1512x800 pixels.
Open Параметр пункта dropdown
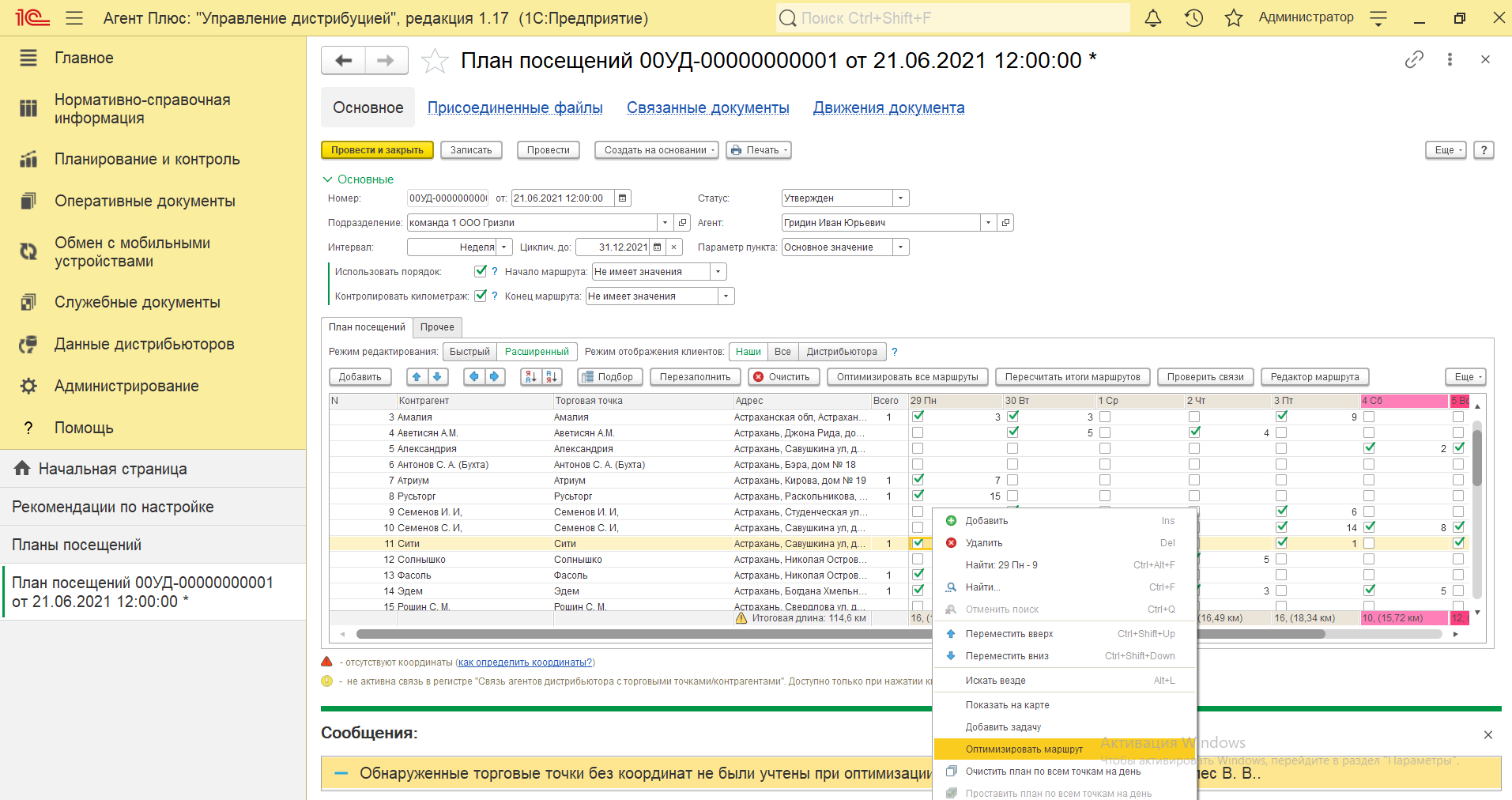point(900,247)
